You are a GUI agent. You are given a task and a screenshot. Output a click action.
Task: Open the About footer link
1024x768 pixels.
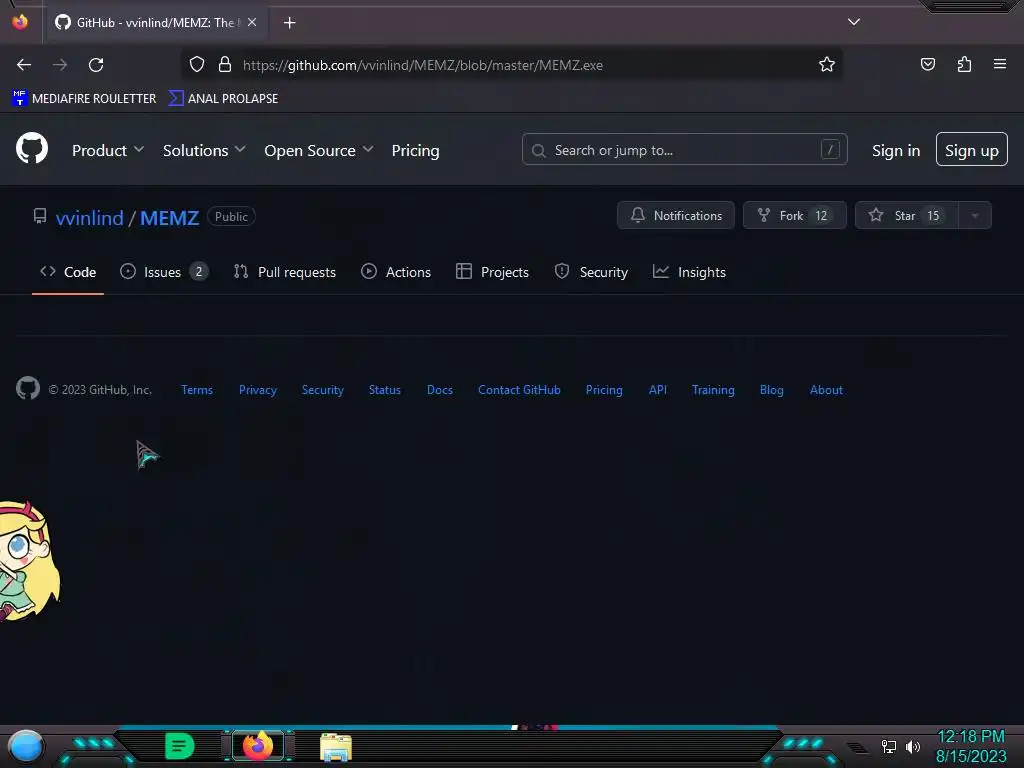click(x=826, y=390)
